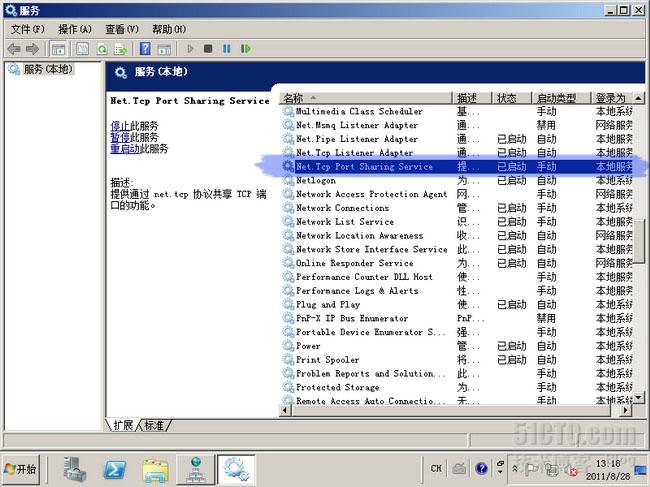
Task: Click gear icon of Multimedia Class Scheduler
Action: pyautogui.click(x=288, y=111)
